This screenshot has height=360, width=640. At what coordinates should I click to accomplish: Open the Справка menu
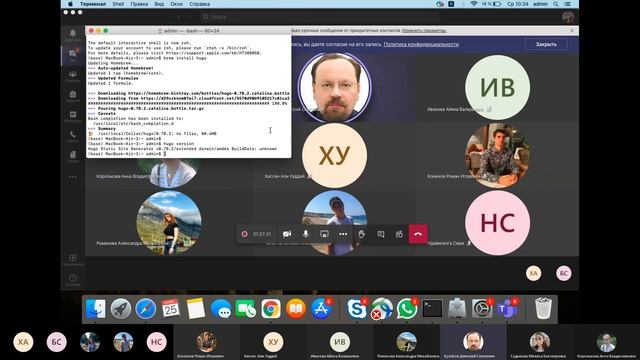coord(200,4)
